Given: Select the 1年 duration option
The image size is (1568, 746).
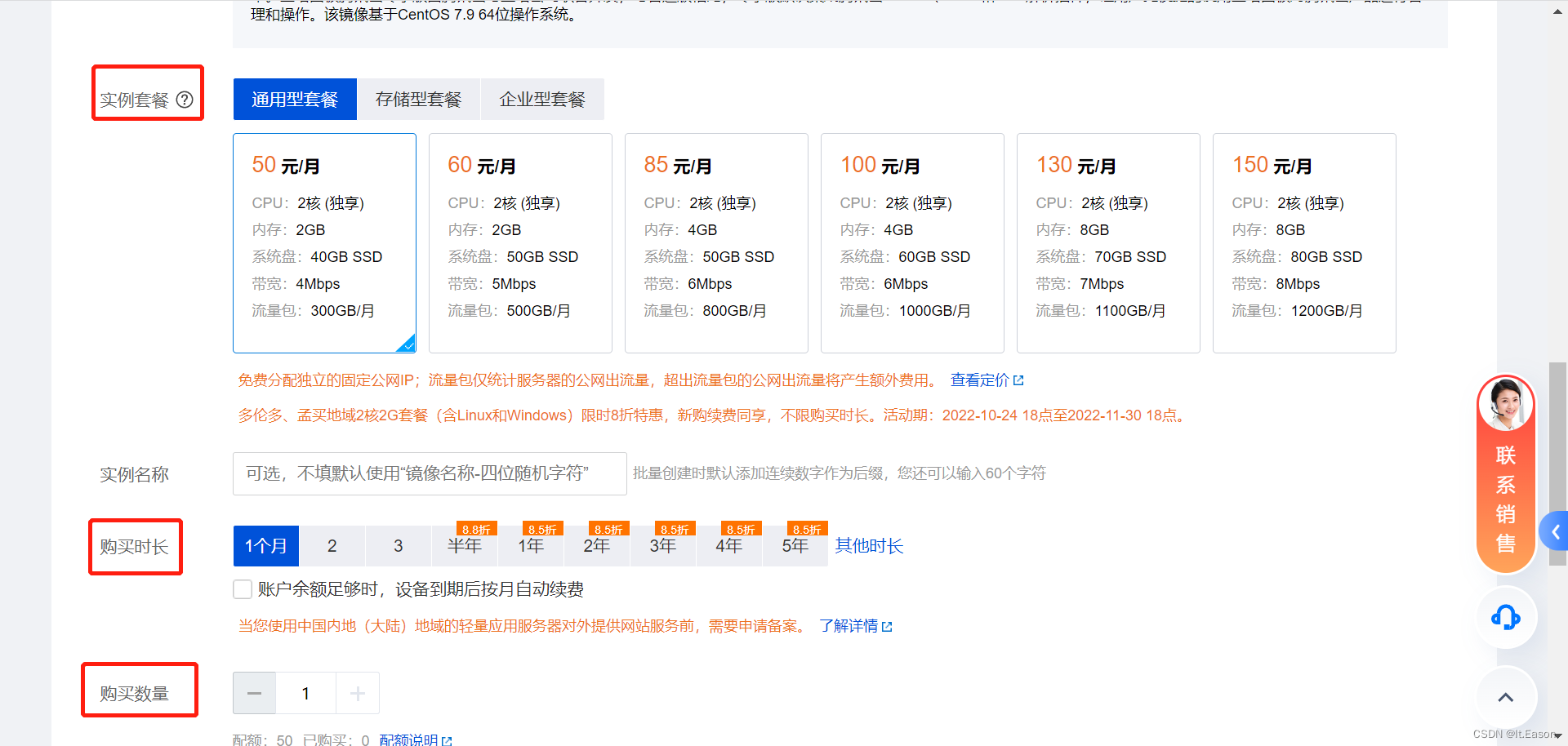Looking at the screenshot, I should click(531, 546).
